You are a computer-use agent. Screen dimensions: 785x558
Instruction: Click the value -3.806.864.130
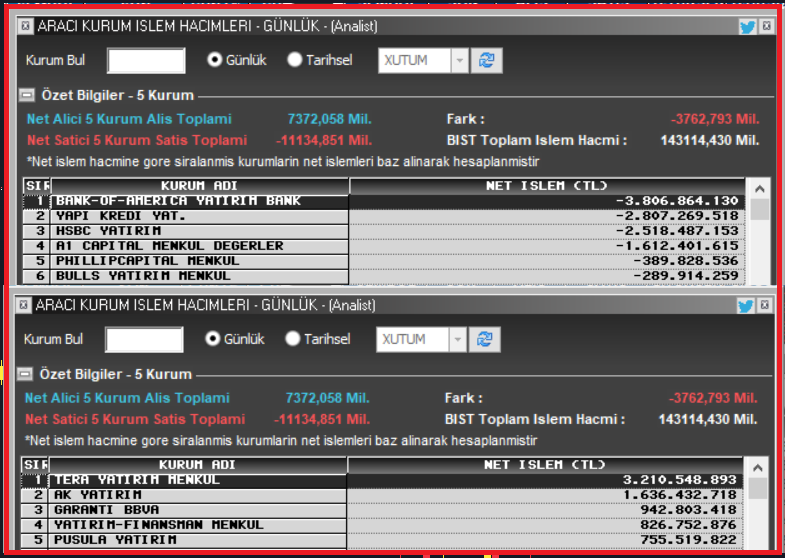(677, 201)
